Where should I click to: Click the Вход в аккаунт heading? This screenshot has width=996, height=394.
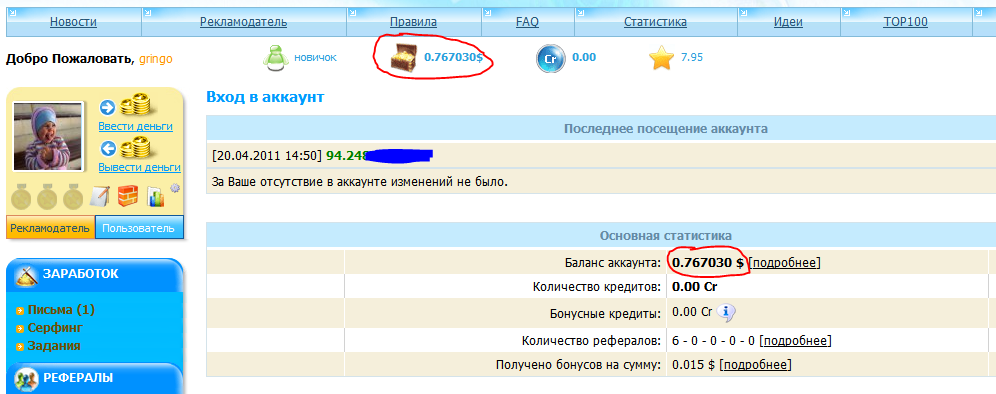(x=266, y=97)
